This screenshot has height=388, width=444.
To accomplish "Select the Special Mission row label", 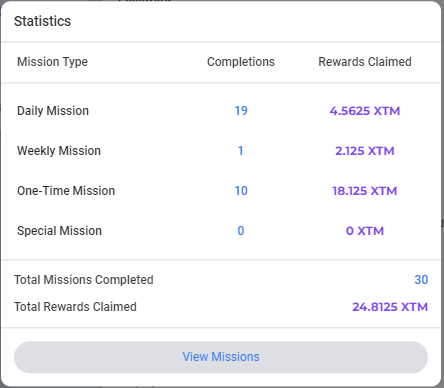I will tap(59, 231).
